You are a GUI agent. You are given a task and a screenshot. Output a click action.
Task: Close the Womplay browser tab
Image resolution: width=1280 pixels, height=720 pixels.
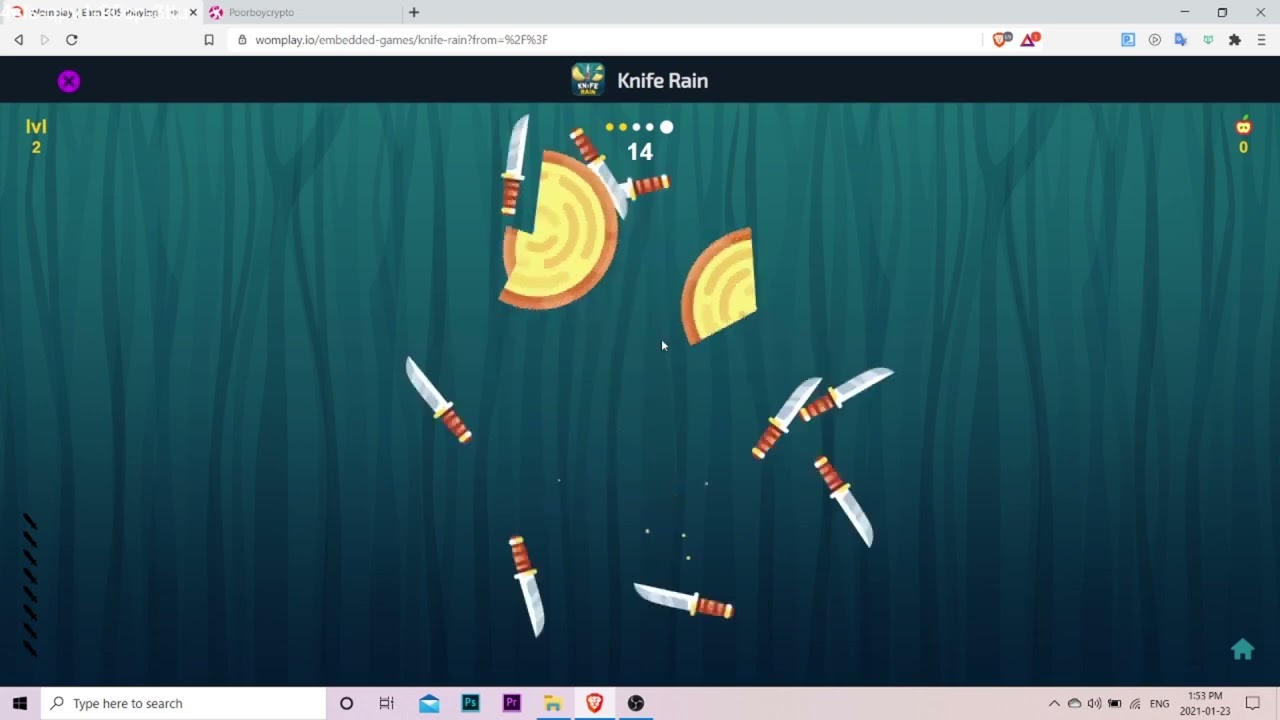pyautogui.click(x=193, y=12)
